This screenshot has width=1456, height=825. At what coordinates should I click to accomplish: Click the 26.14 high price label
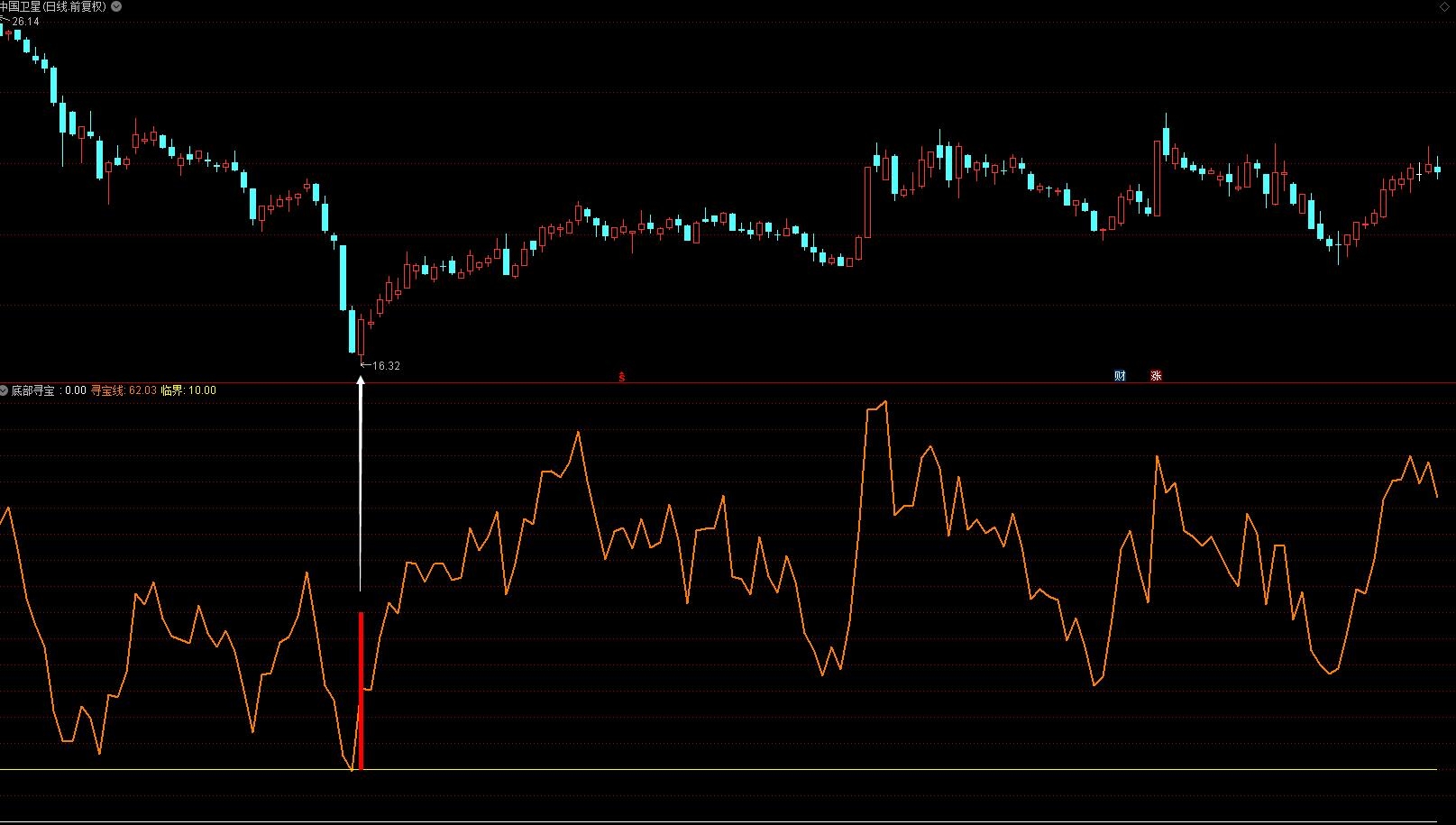coord(25,22)
